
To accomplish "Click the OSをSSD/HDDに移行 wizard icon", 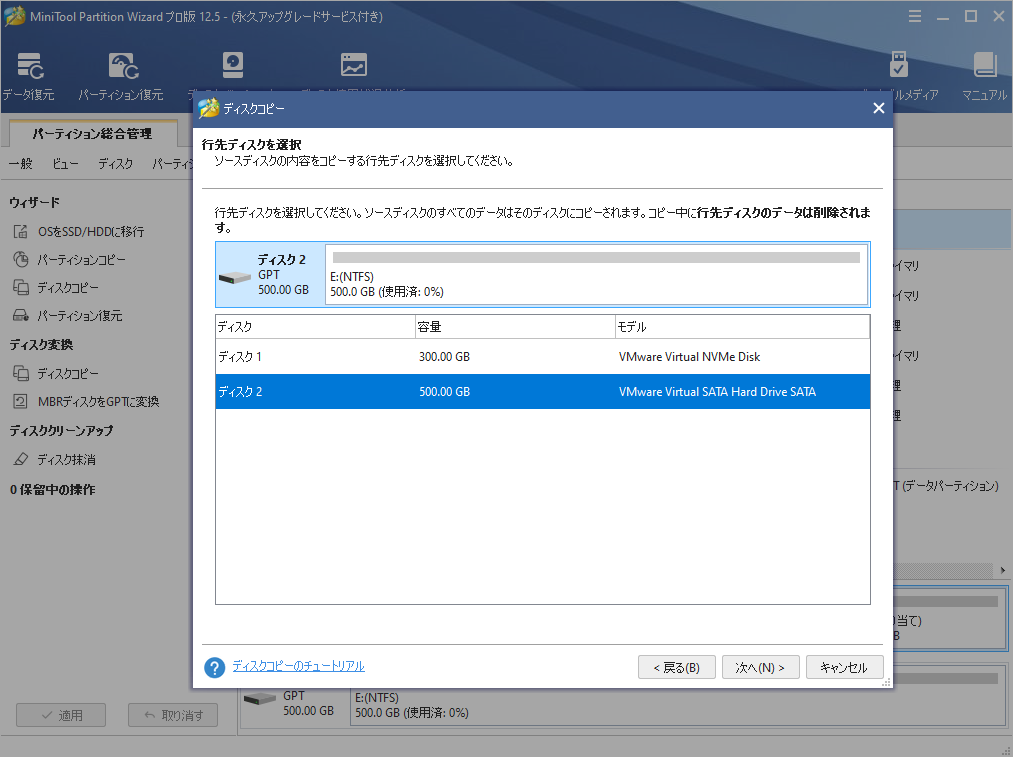I will (x=21, y=231).
